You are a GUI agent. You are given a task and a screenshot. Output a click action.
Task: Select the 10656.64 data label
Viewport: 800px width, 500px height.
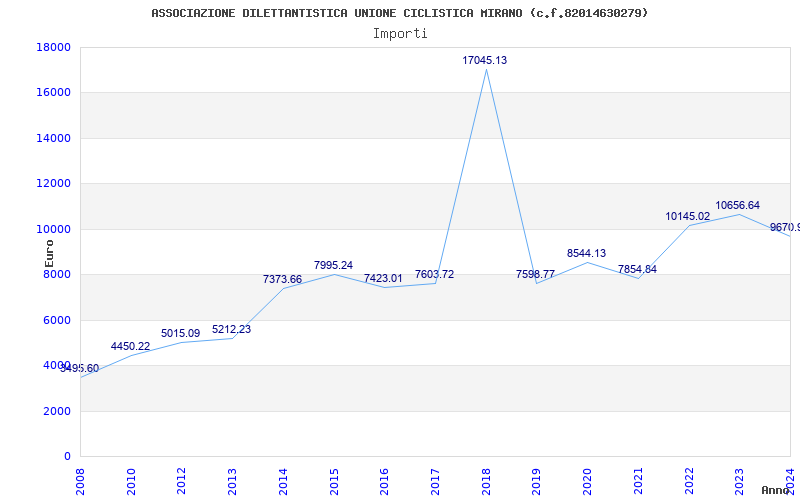tap(737, 205)
